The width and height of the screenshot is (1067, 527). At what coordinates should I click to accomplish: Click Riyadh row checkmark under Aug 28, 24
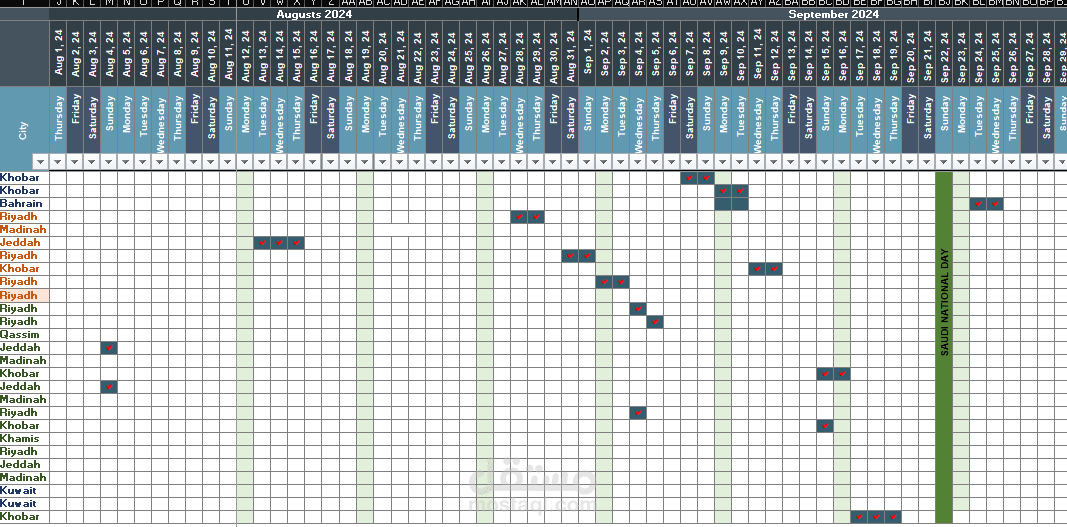(x=519, y=217)
